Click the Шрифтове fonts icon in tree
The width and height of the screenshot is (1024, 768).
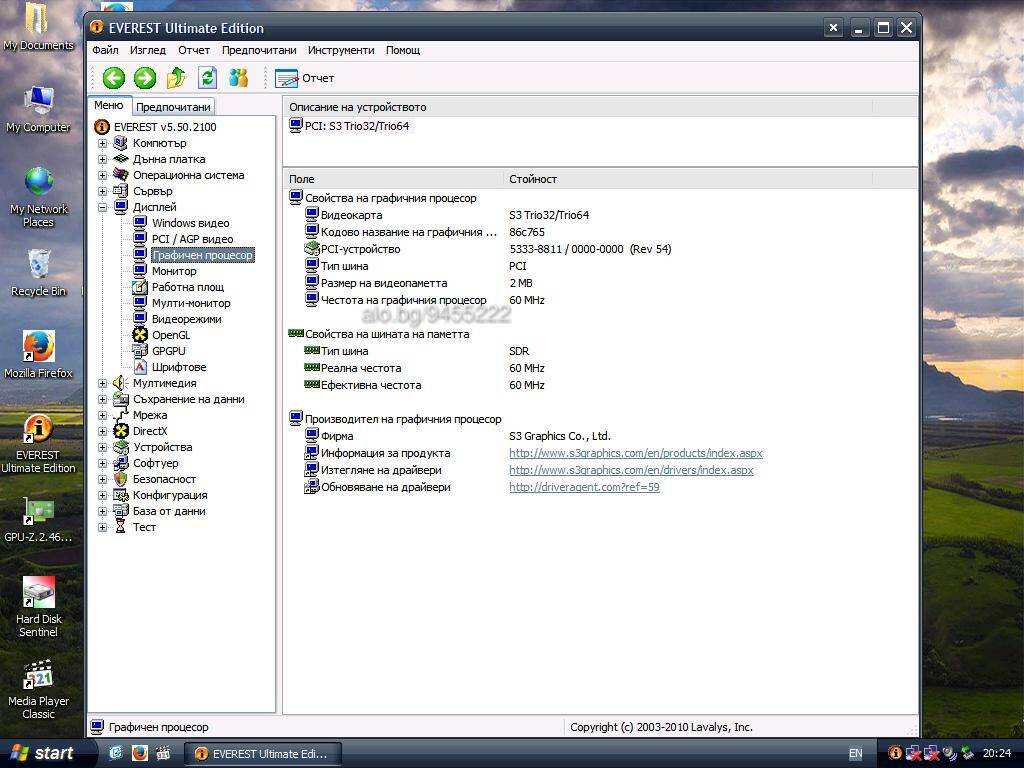pos(140,367)
